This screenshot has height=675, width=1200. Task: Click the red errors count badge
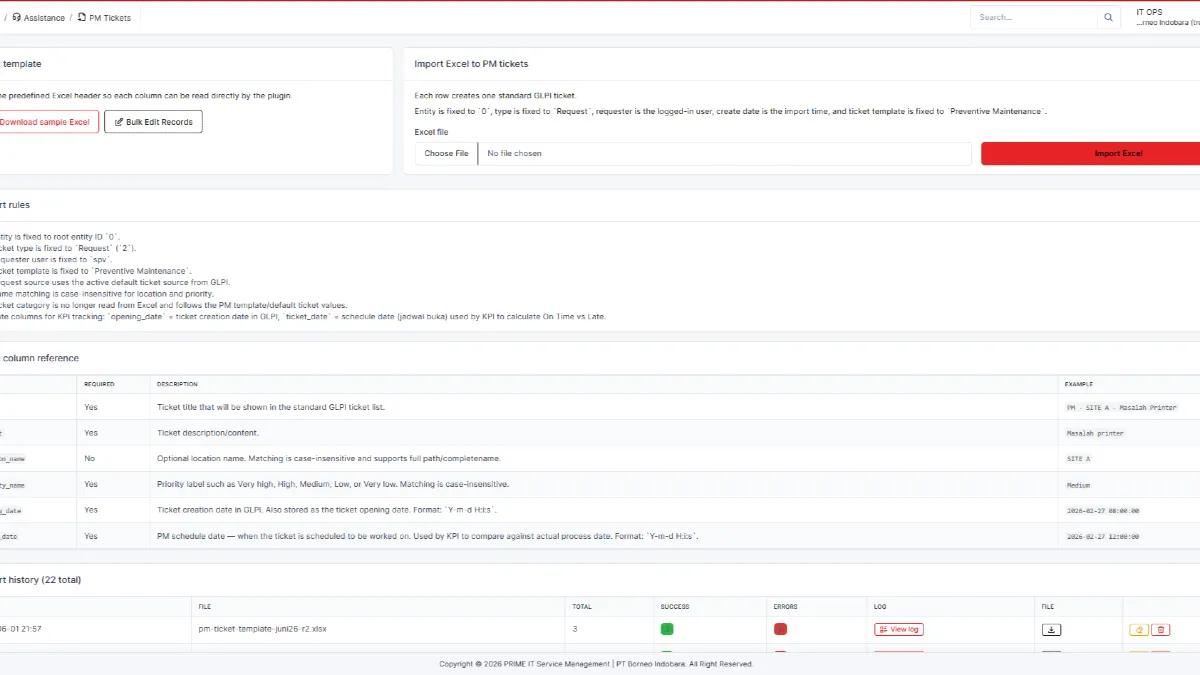pyautogui.click(x=780, y=629)
